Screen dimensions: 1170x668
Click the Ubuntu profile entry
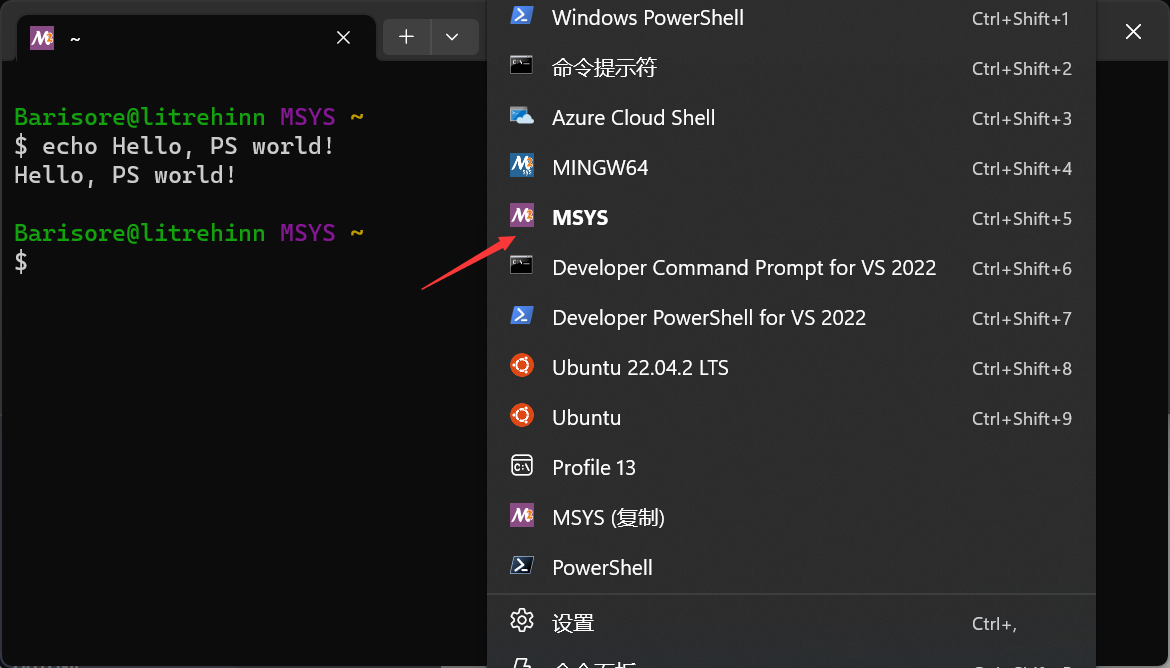586,417
